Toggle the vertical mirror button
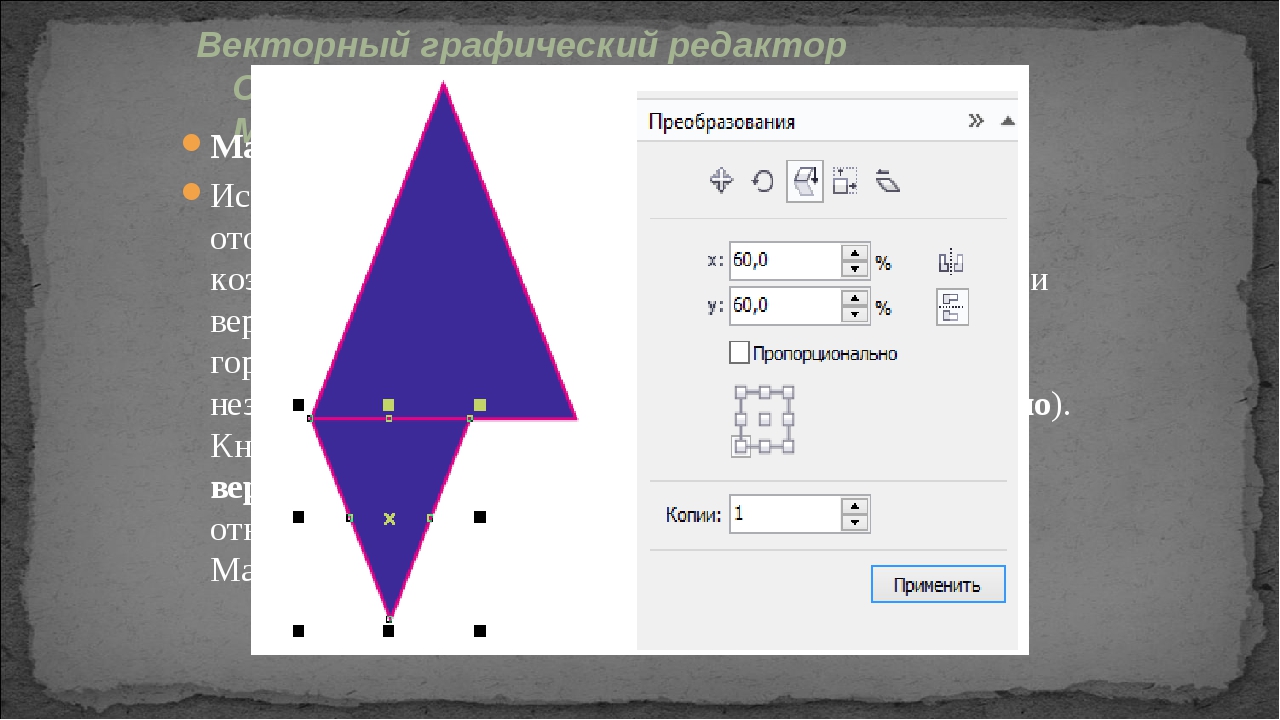 952,307
